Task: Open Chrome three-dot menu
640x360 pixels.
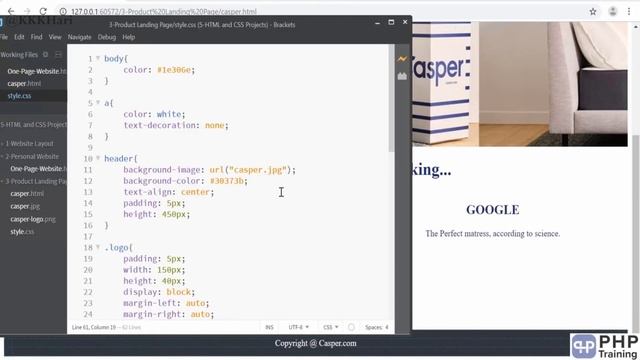Action: [x=629, y=11]
